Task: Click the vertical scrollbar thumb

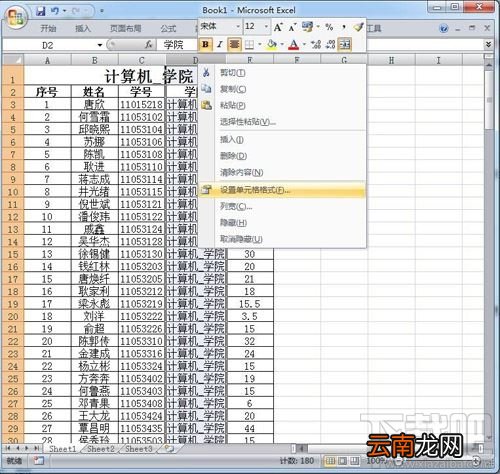Action: click(x=489, y=100)
